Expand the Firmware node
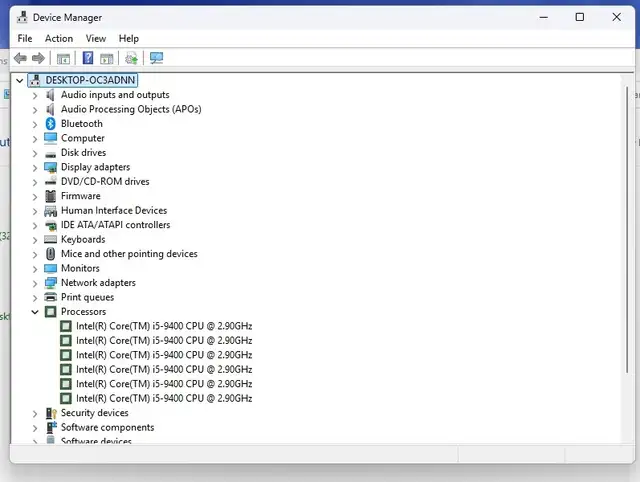The image size is (640, 482). pyautogui.click(x=35, y=196)
